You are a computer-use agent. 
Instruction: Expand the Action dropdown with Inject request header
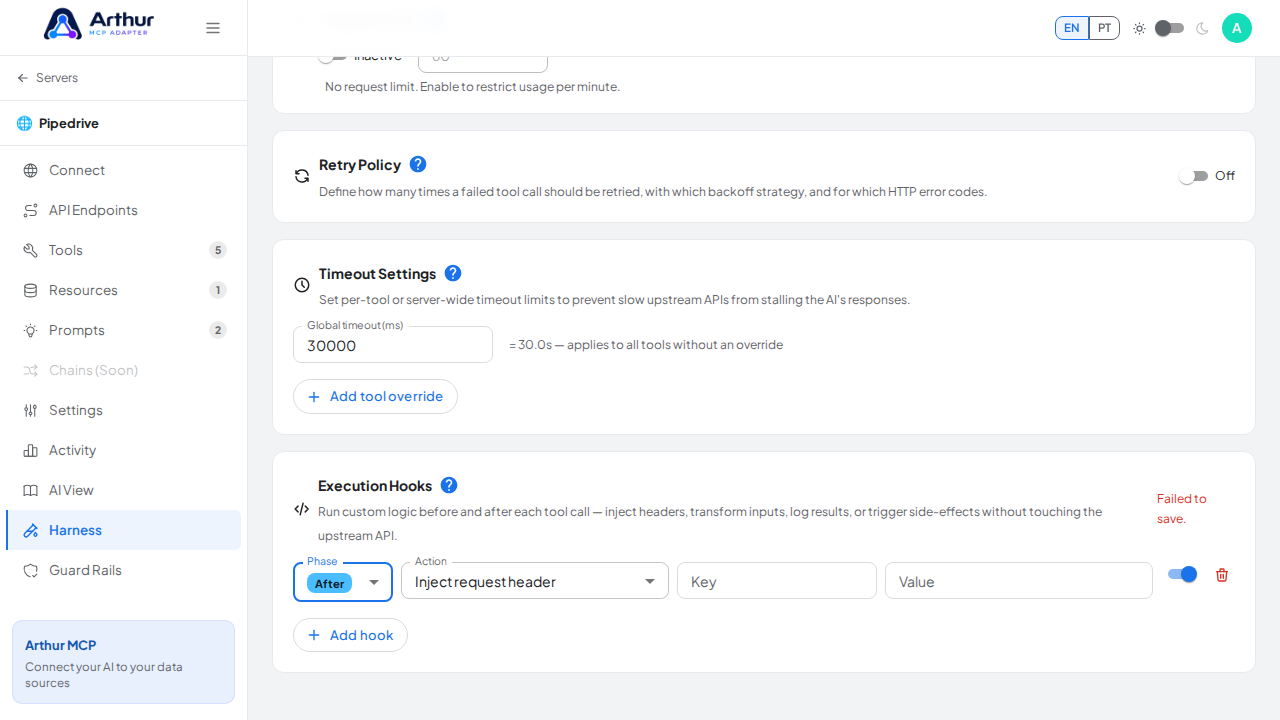[535, 582]
